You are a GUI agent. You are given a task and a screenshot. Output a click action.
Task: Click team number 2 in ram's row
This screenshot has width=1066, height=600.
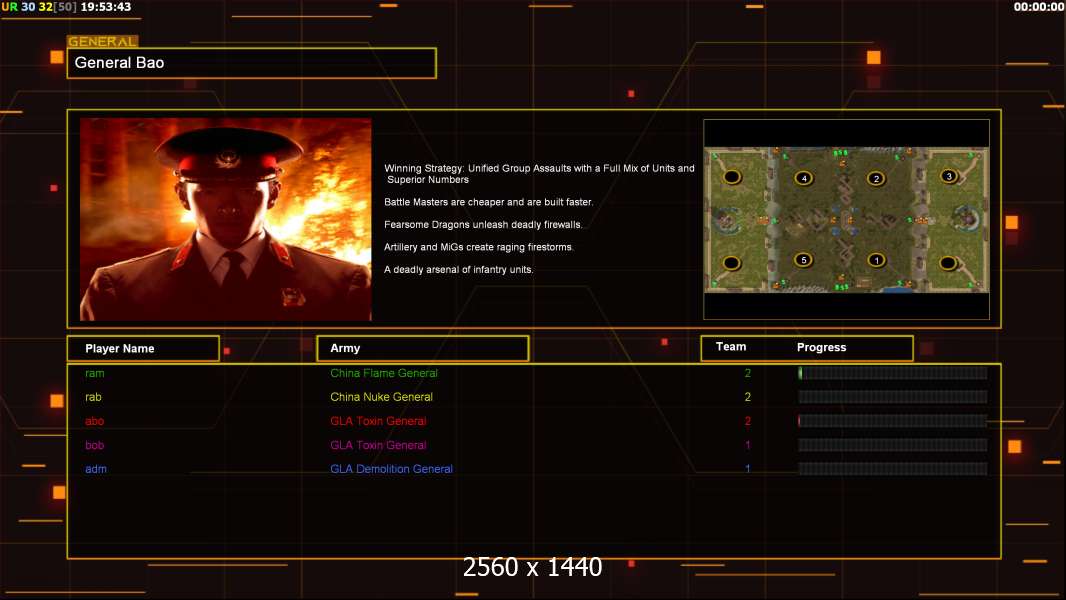pyautogui.click(x=748, y=373)
